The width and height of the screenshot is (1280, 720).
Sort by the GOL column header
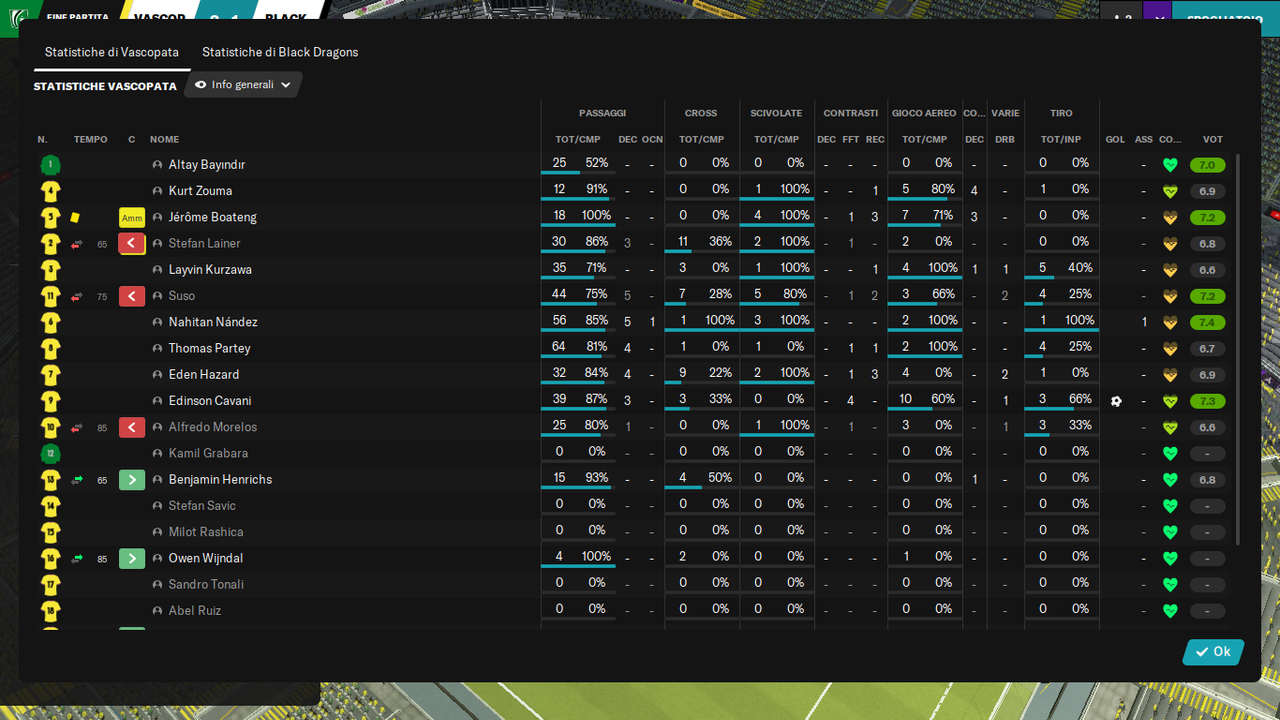tap(1116, 139)
